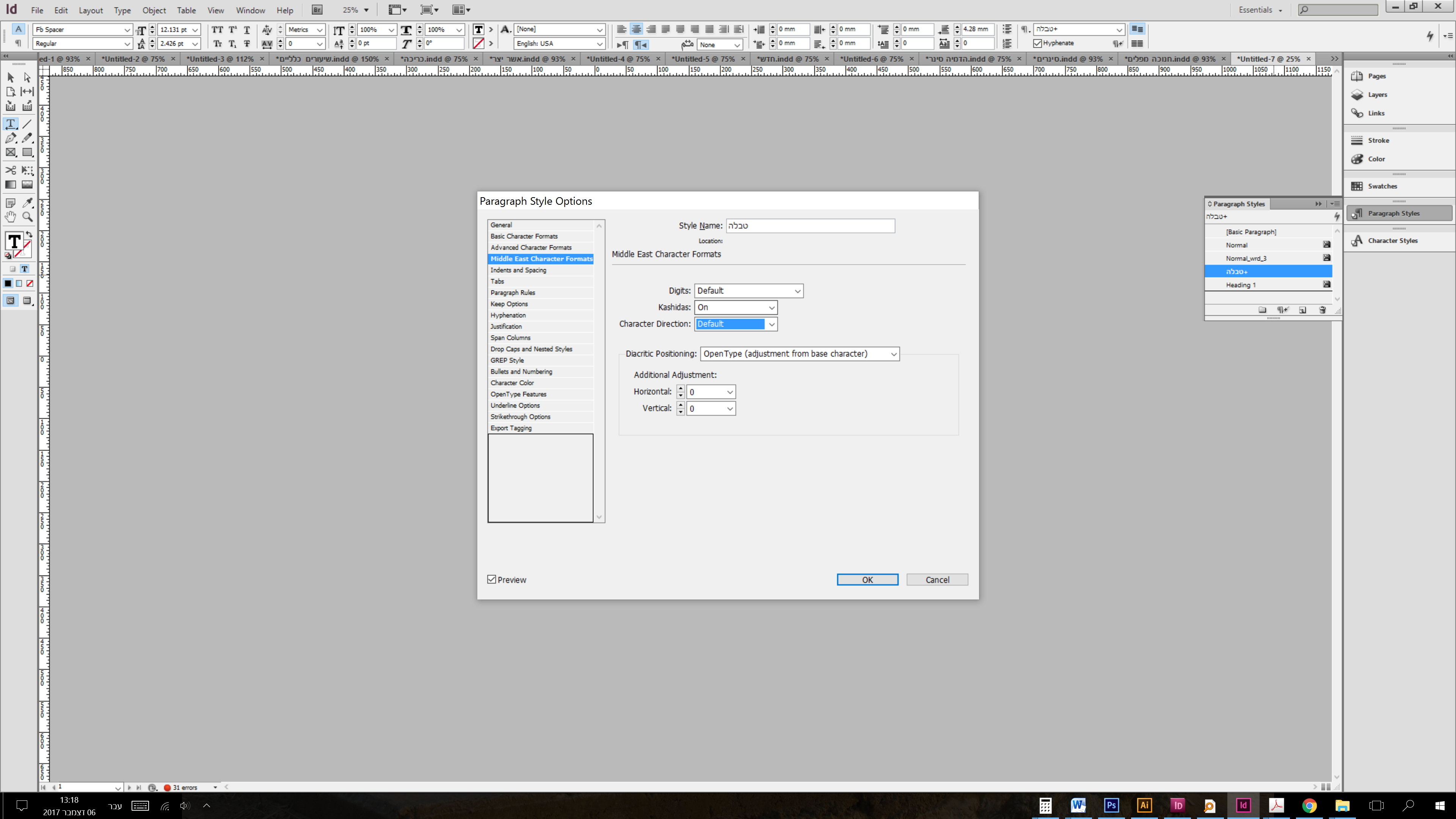Viewport: 1456px width, 819px height.
Task: Choose the Selection arrow tool
Action: pyautogui.click(x=10, y=77)
